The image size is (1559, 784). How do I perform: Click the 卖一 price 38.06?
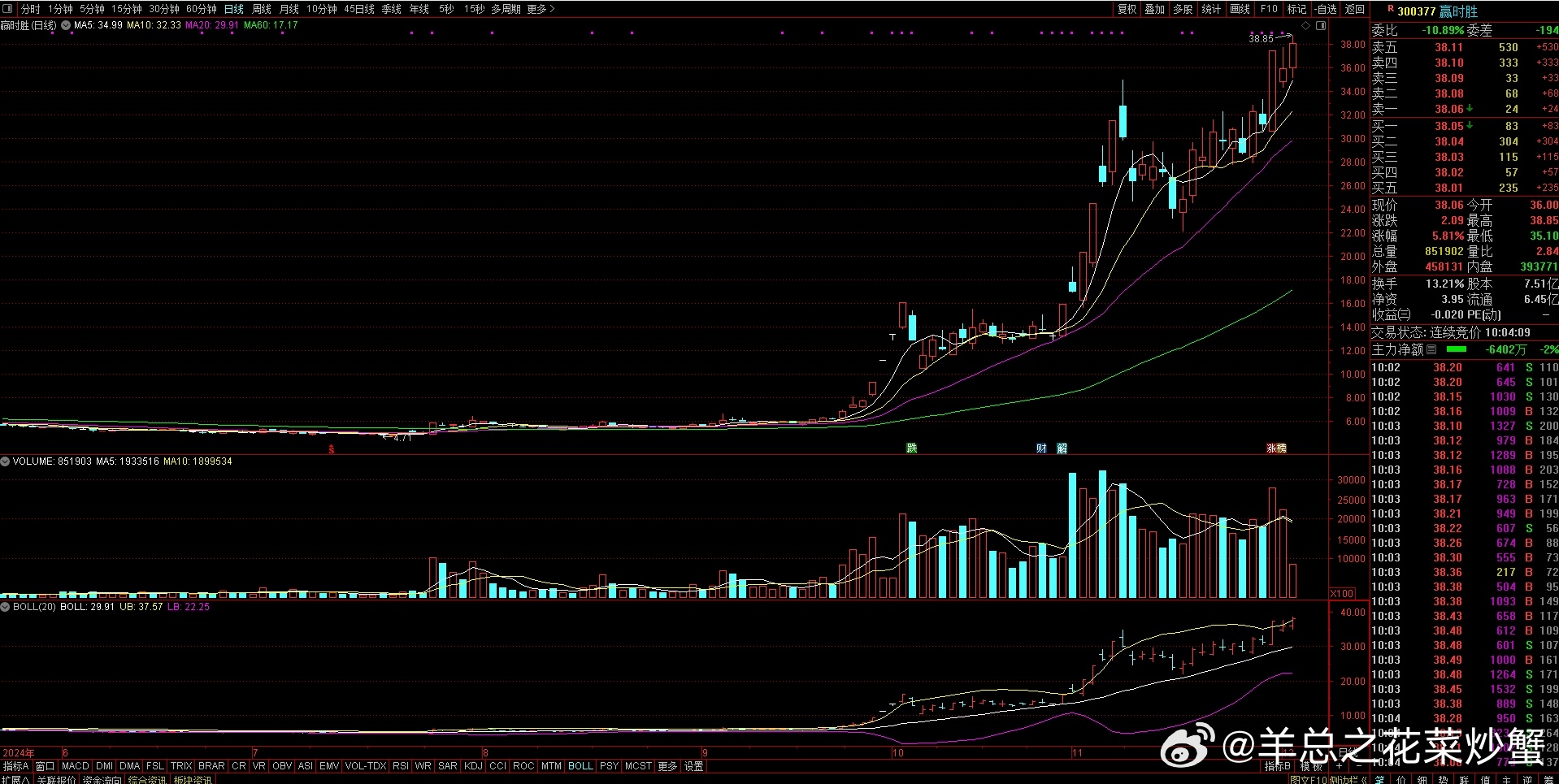1448,109
